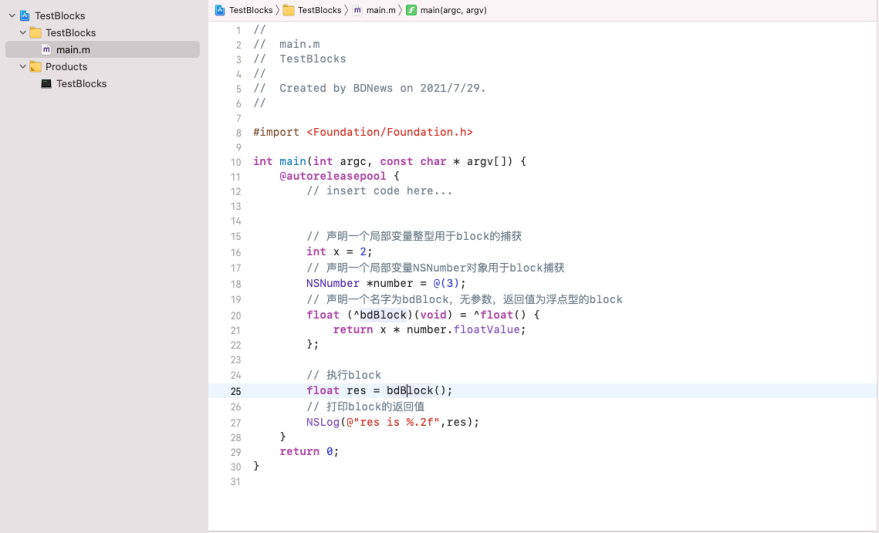Click the project icon in the jump bar
The image size is (879, 533).
(x=220, y=10)
